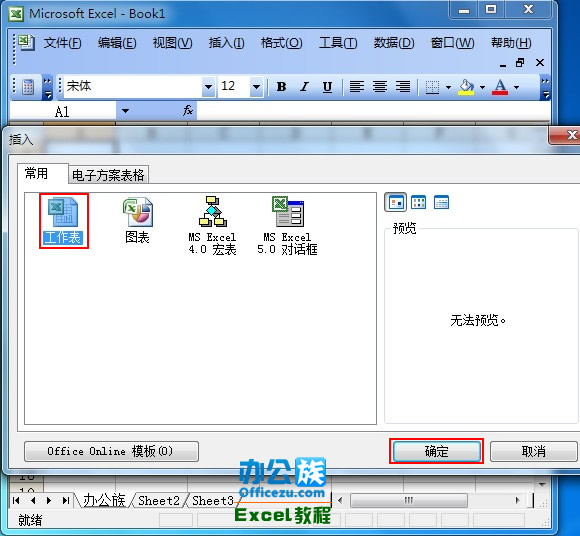This screenshot has height=536, width=580.
Task: Open the 工具(T) menu
Action: (338, 43)
